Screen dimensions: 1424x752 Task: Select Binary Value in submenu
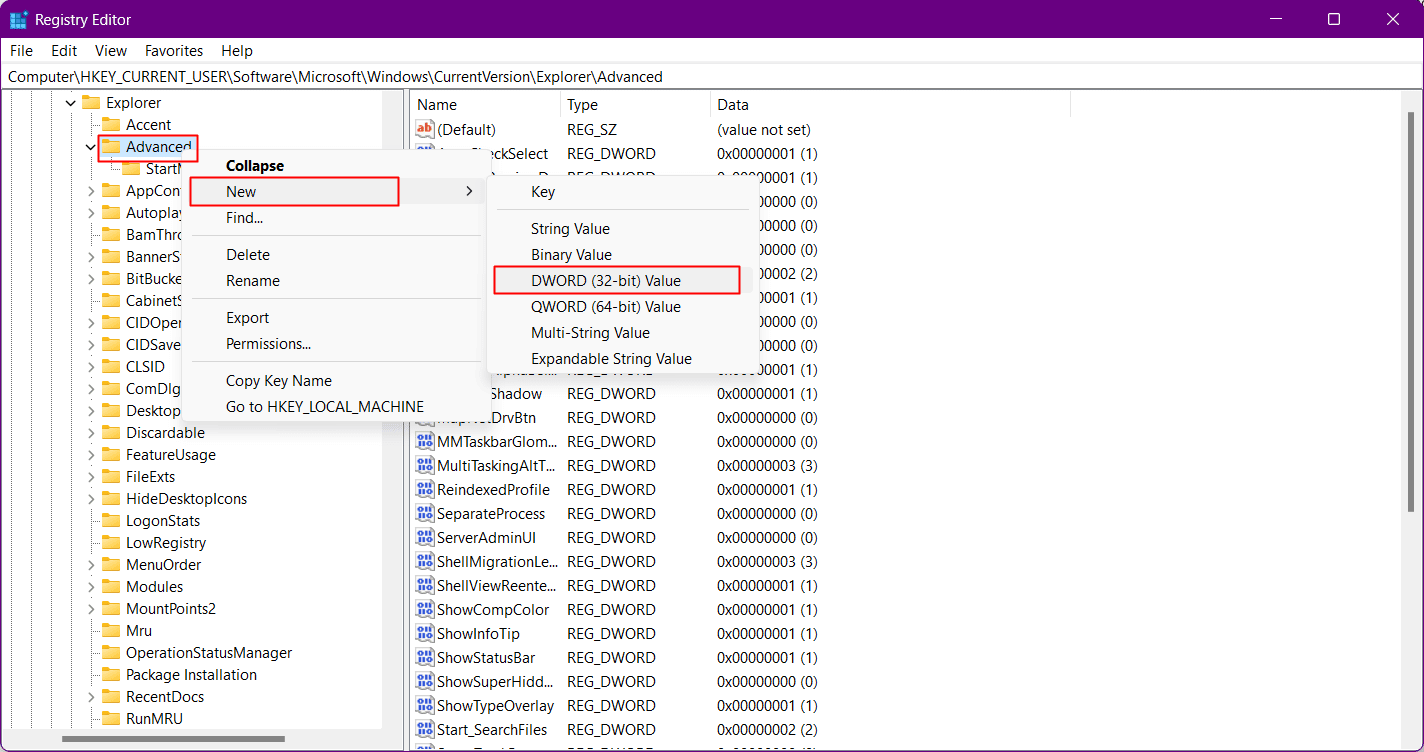[623, 254]
